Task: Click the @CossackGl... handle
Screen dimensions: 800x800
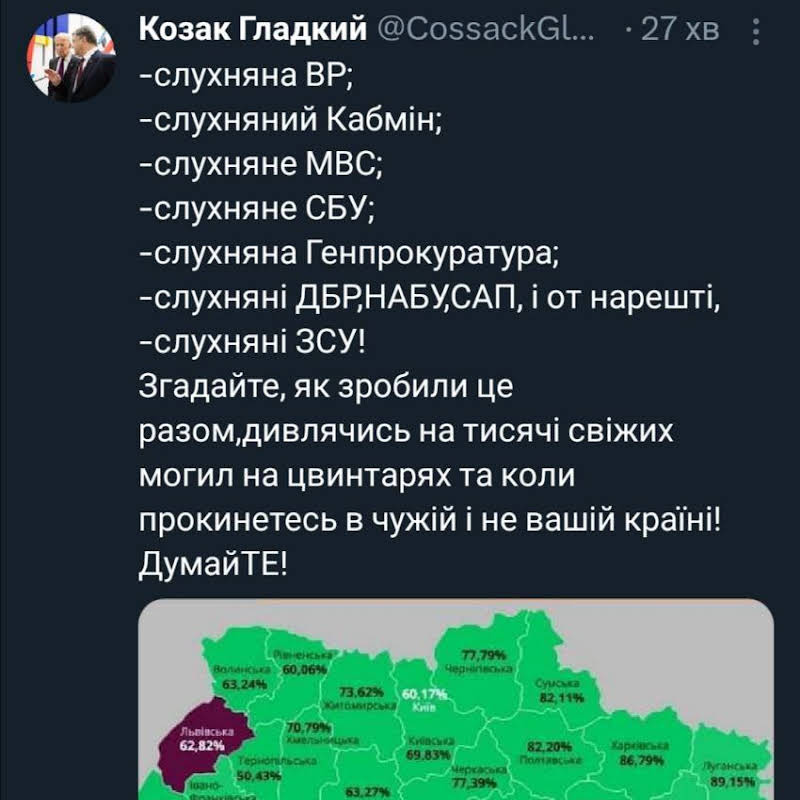Action: coord(486,30)
